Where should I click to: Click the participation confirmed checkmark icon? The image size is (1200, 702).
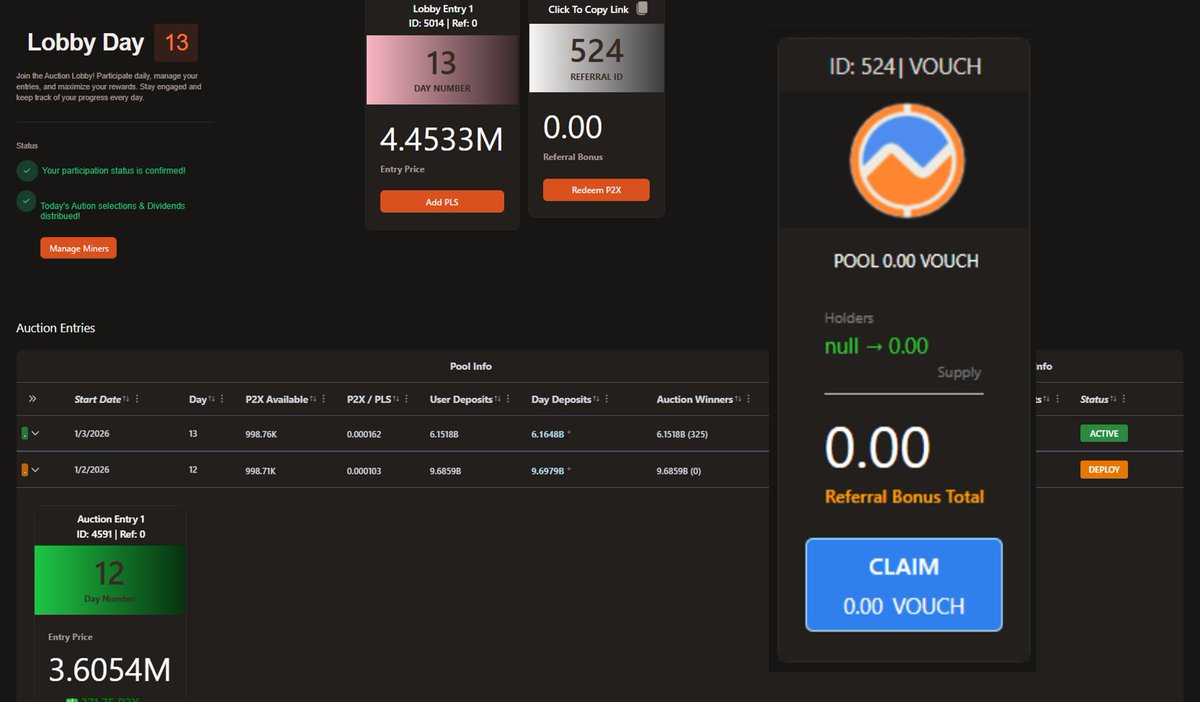pos(28,171)
